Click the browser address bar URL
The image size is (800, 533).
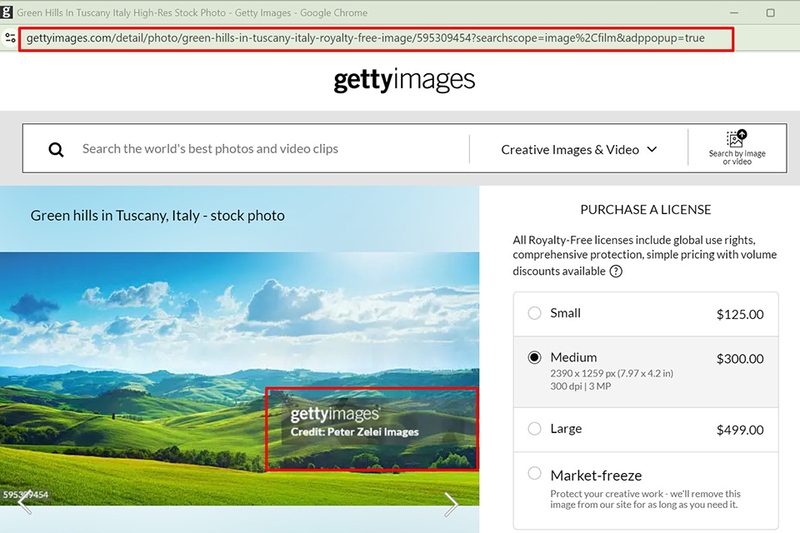pos(366,38)
